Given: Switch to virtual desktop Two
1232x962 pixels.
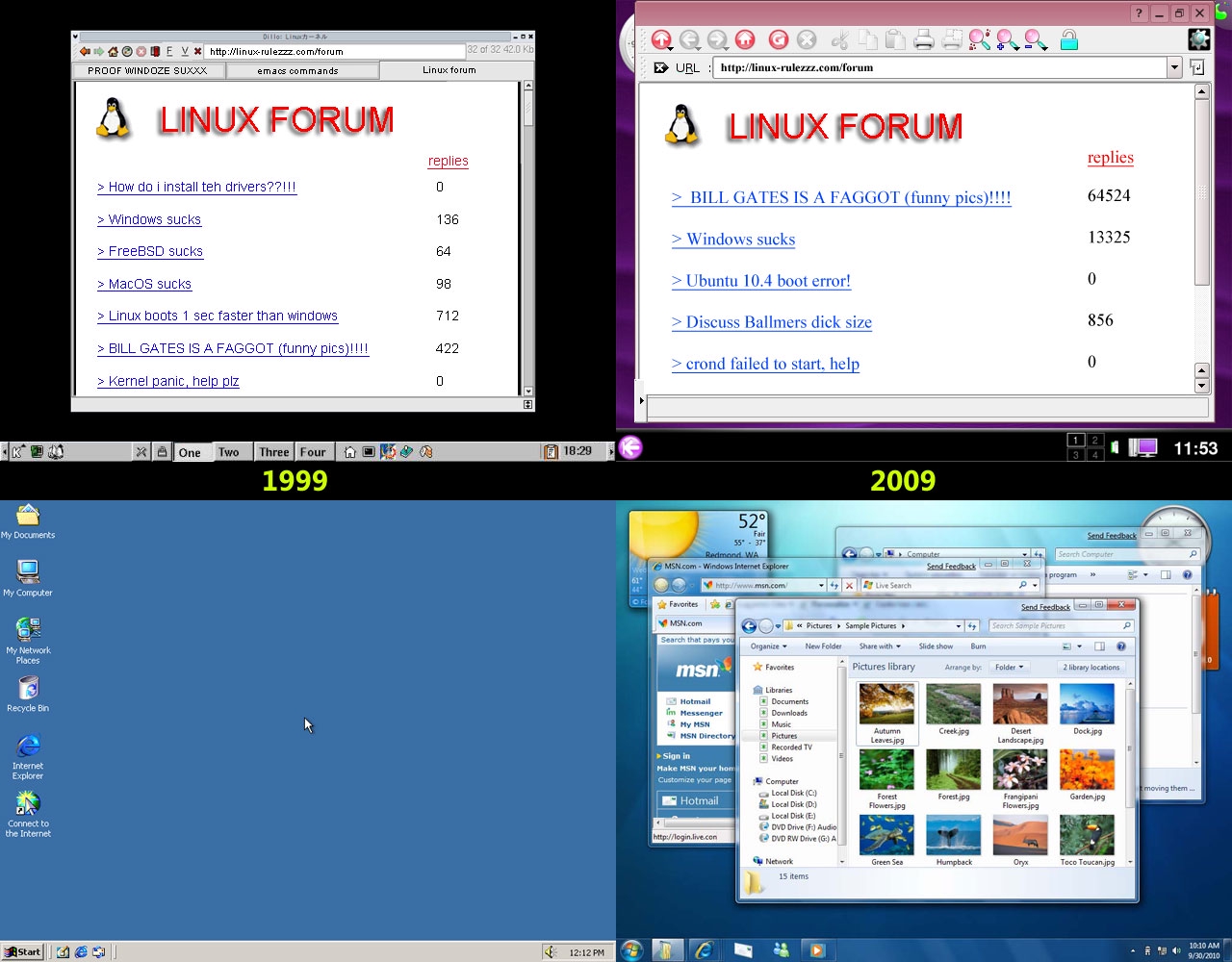Looking at the screenshot, I should tap(230, 451).
